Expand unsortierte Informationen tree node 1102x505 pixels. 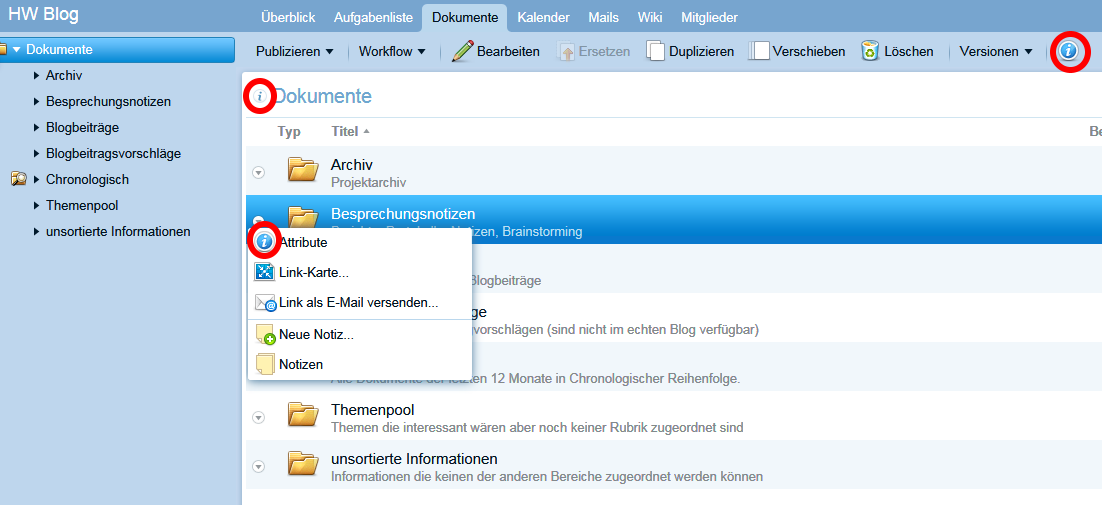tap(37, 231)
